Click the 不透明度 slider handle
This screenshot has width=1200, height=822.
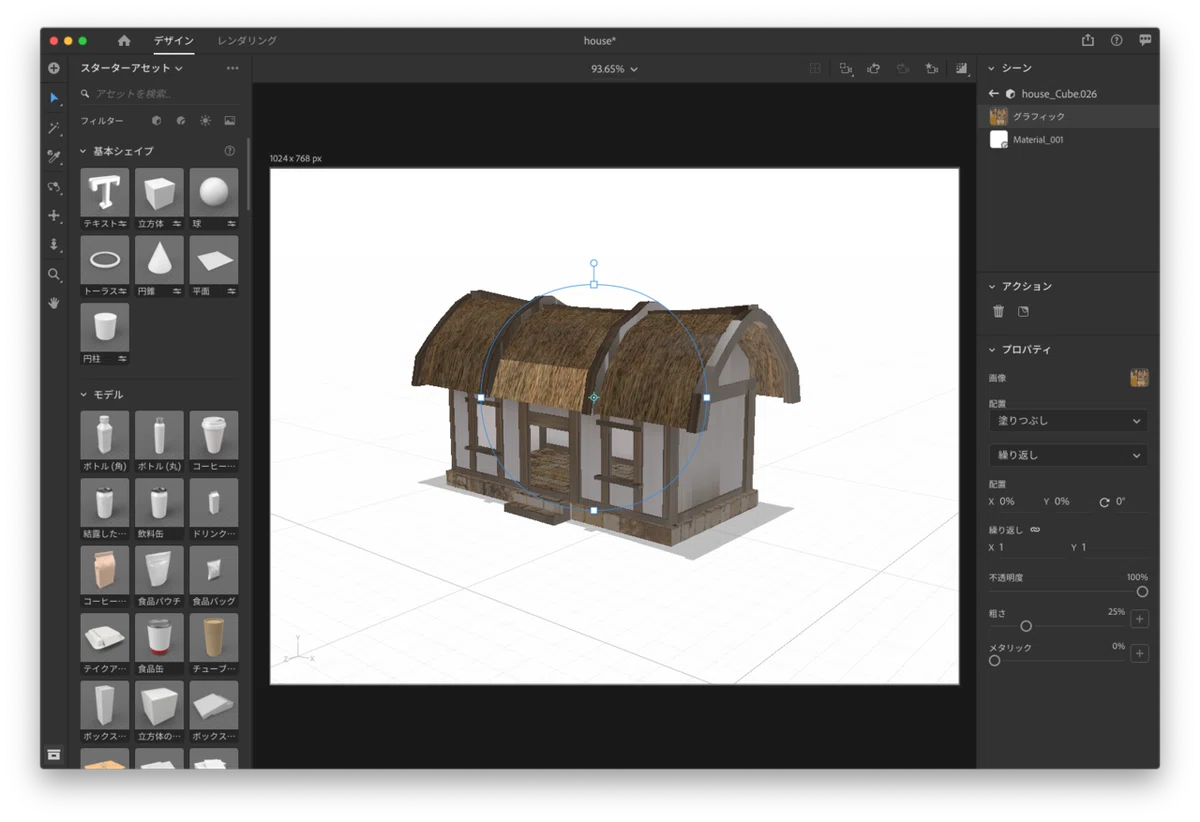(x=1142, y=592)
